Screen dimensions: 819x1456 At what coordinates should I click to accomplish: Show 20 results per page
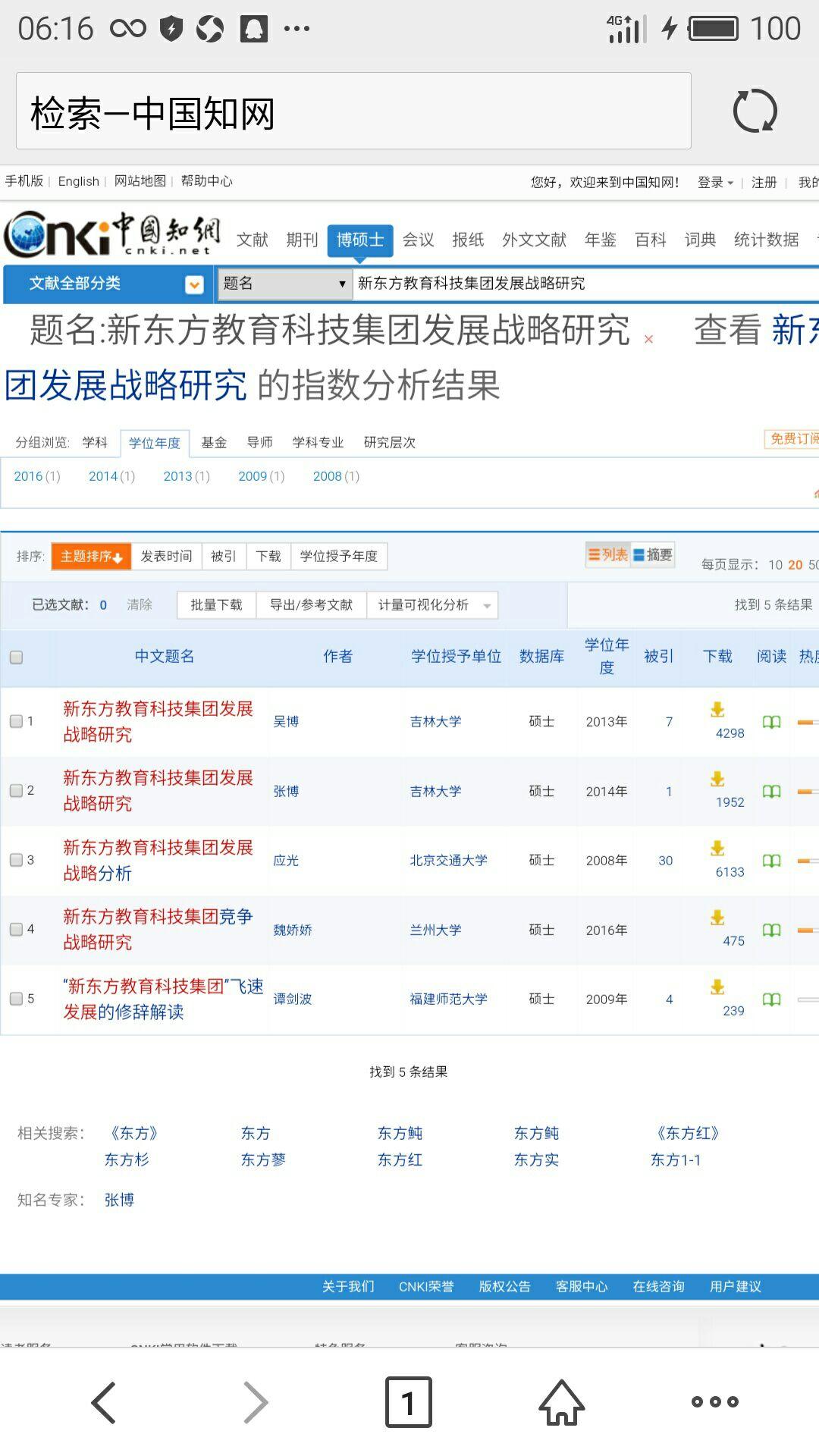795,565
